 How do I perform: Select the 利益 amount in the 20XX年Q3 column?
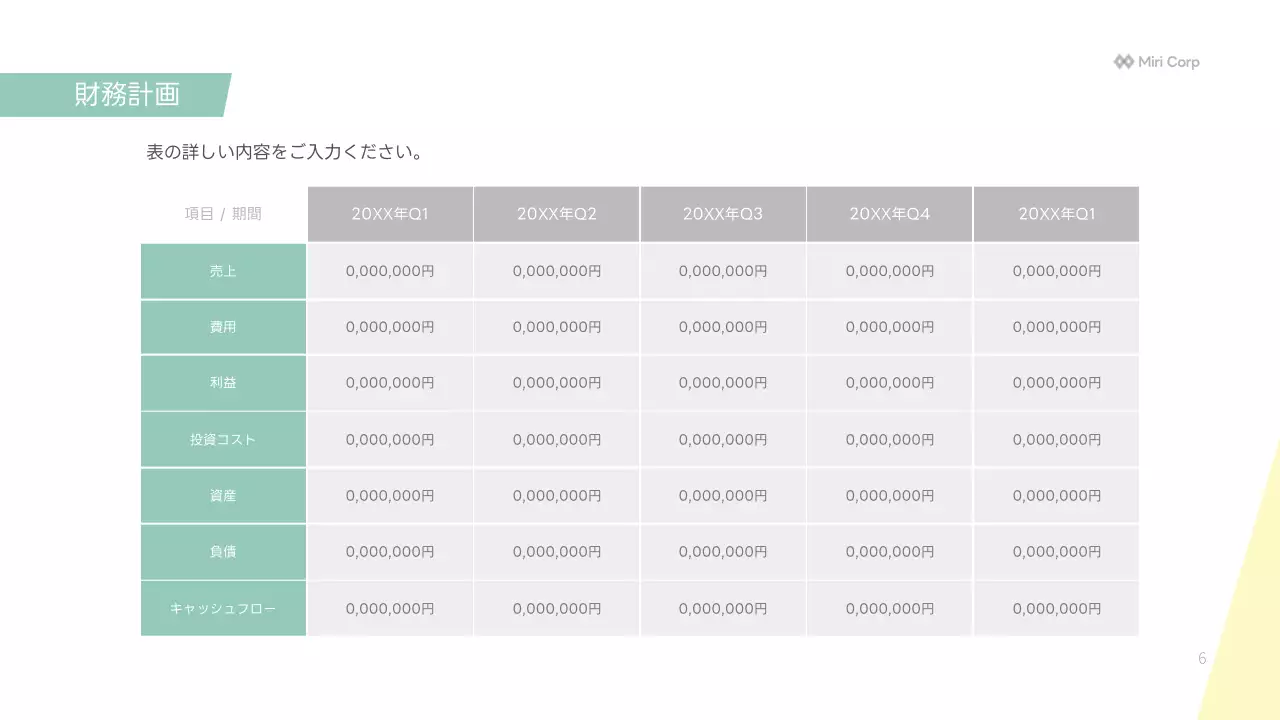pos(723,383)
